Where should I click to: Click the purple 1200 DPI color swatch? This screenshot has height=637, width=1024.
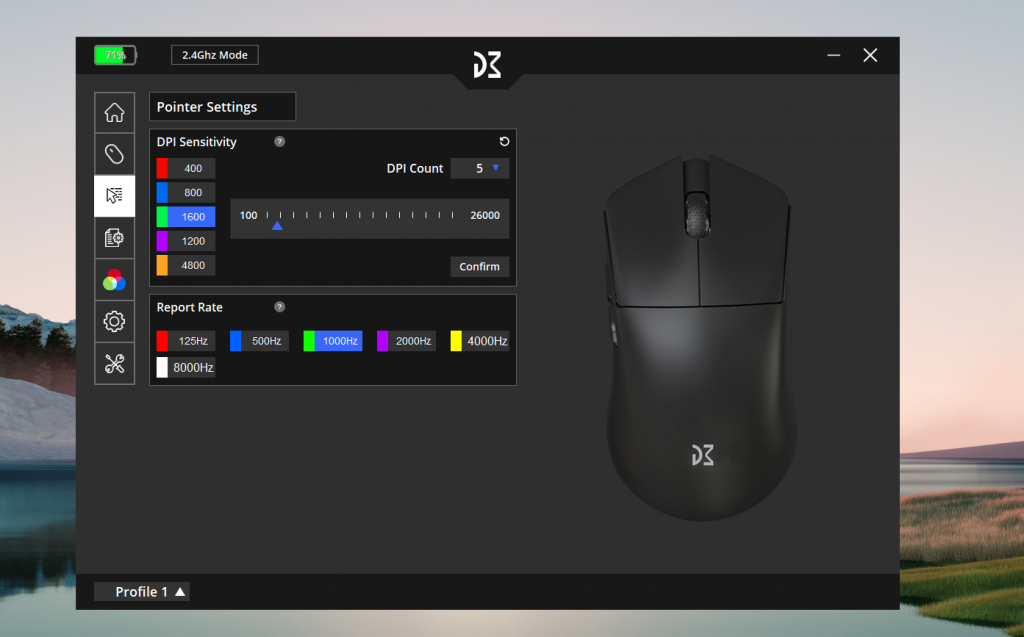coord(162,241)
